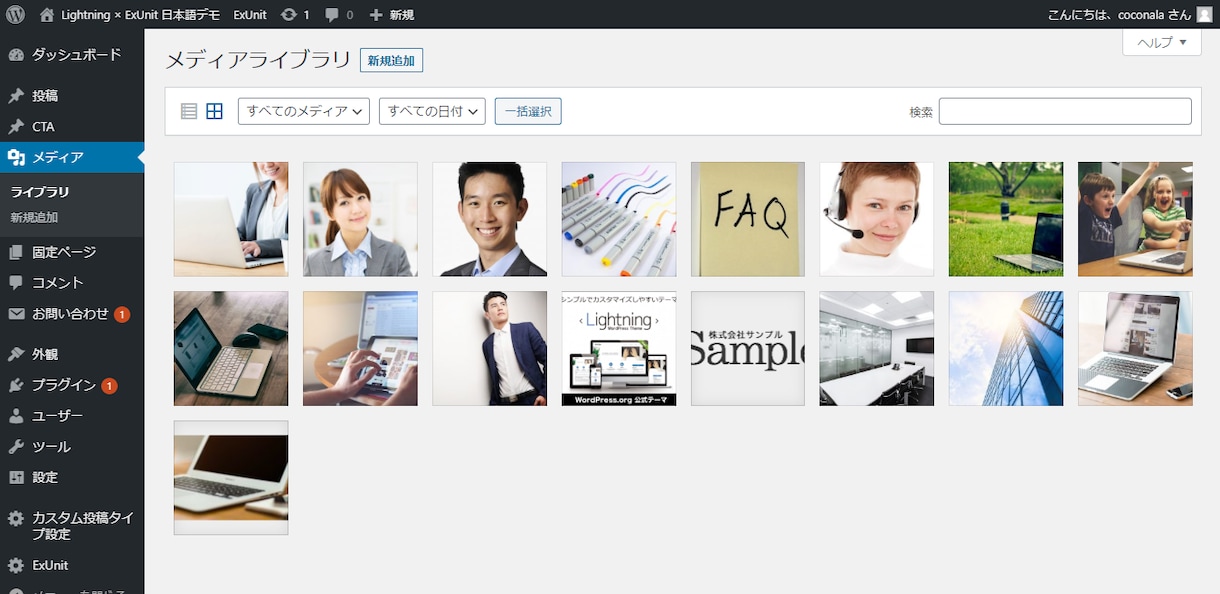Image resolution: width=1220 pixels, height=594 pixels.
Task: Open the ライブラリ submenu link
Action: [40, 192]
